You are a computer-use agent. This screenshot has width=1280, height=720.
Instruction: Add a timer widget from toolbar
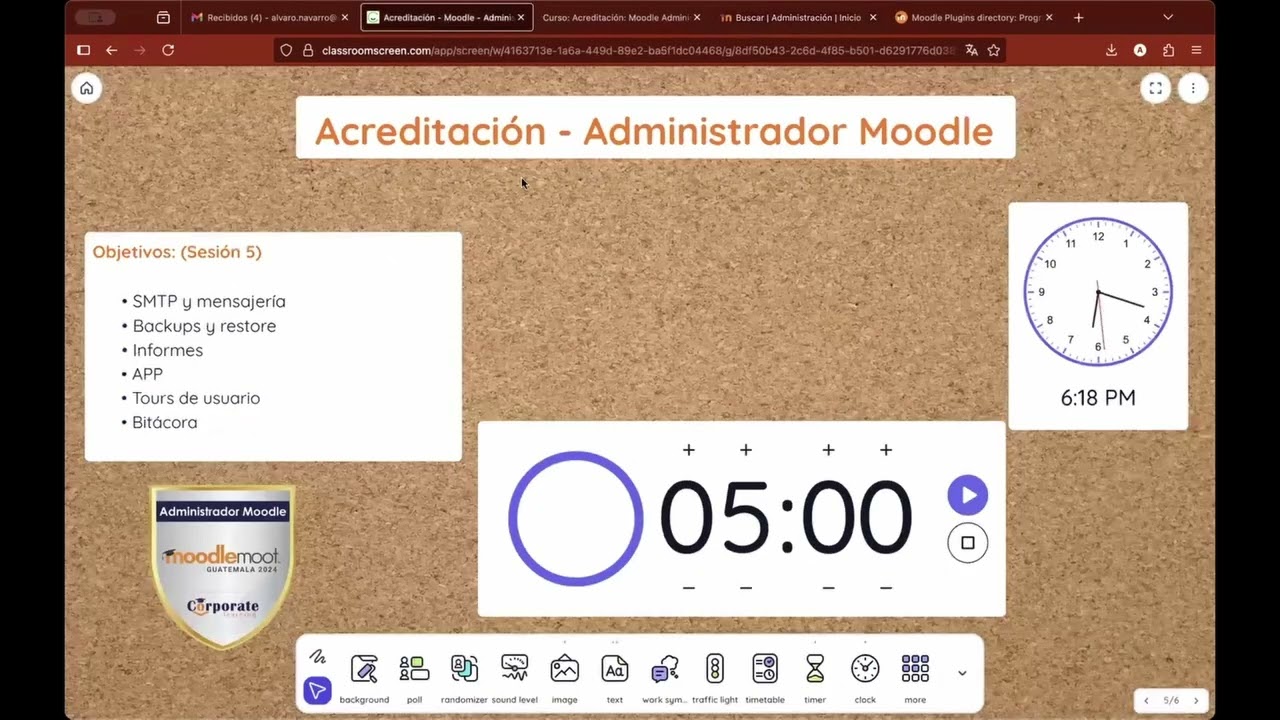click(815, 678)
